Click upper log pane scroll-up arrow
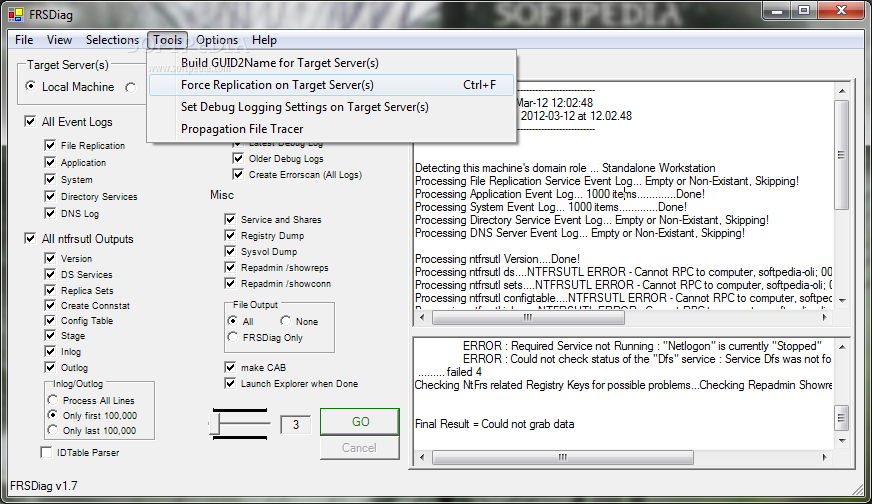 [x=842, y=91]
